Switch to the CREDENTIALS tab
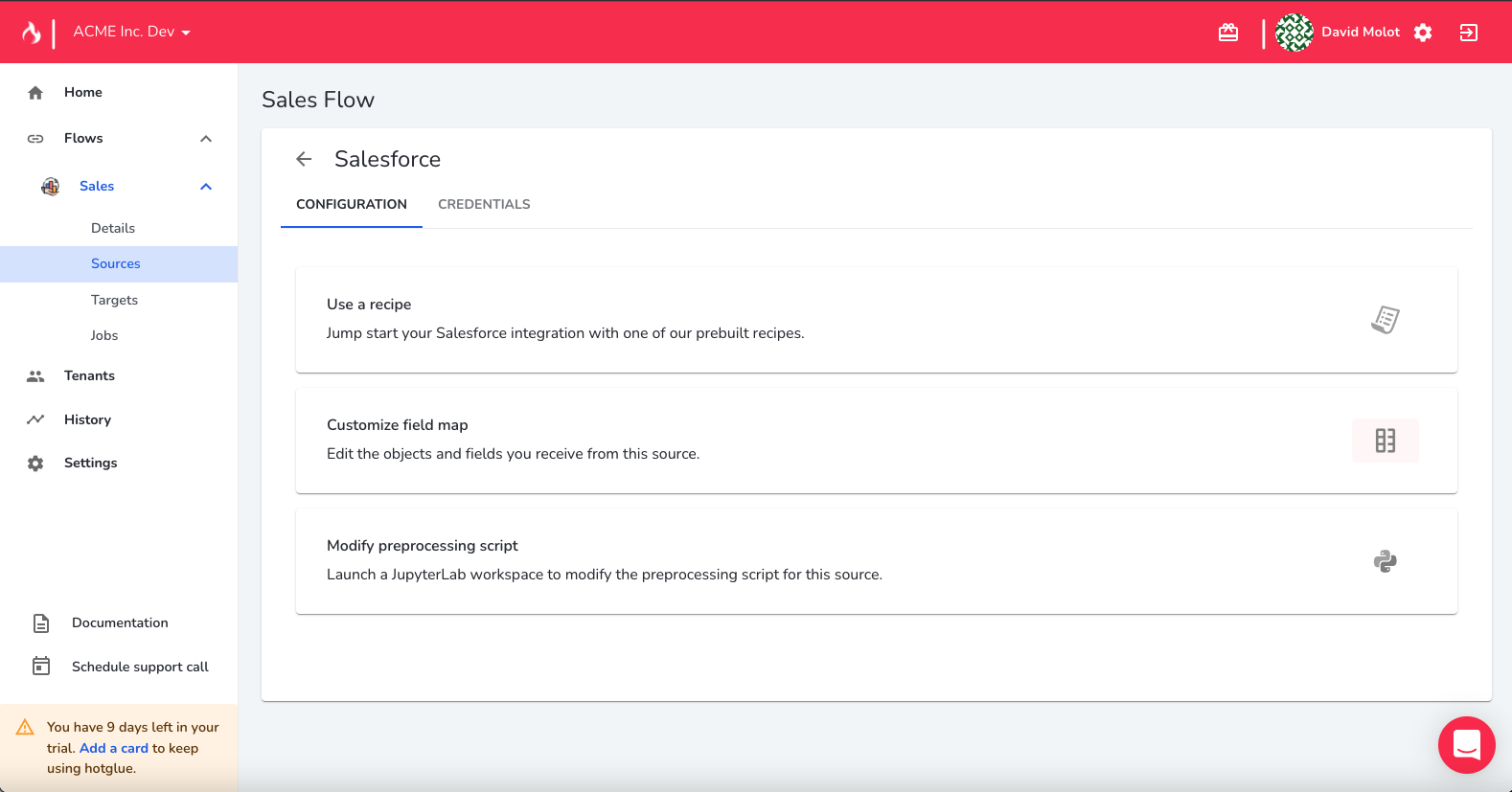Viewport: 1512px width, 792px height. click(x=484, y=204)
